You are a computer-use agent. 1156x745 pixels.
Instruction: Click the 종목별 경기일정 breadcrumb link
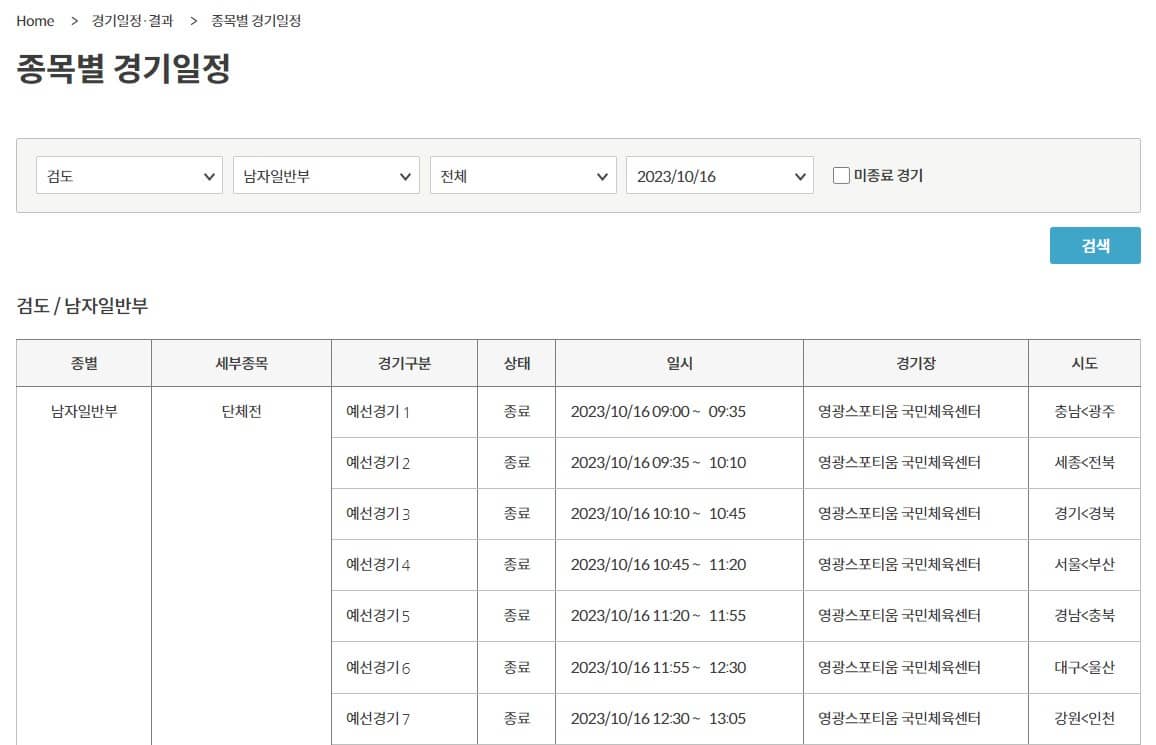(x=255, y=20)
